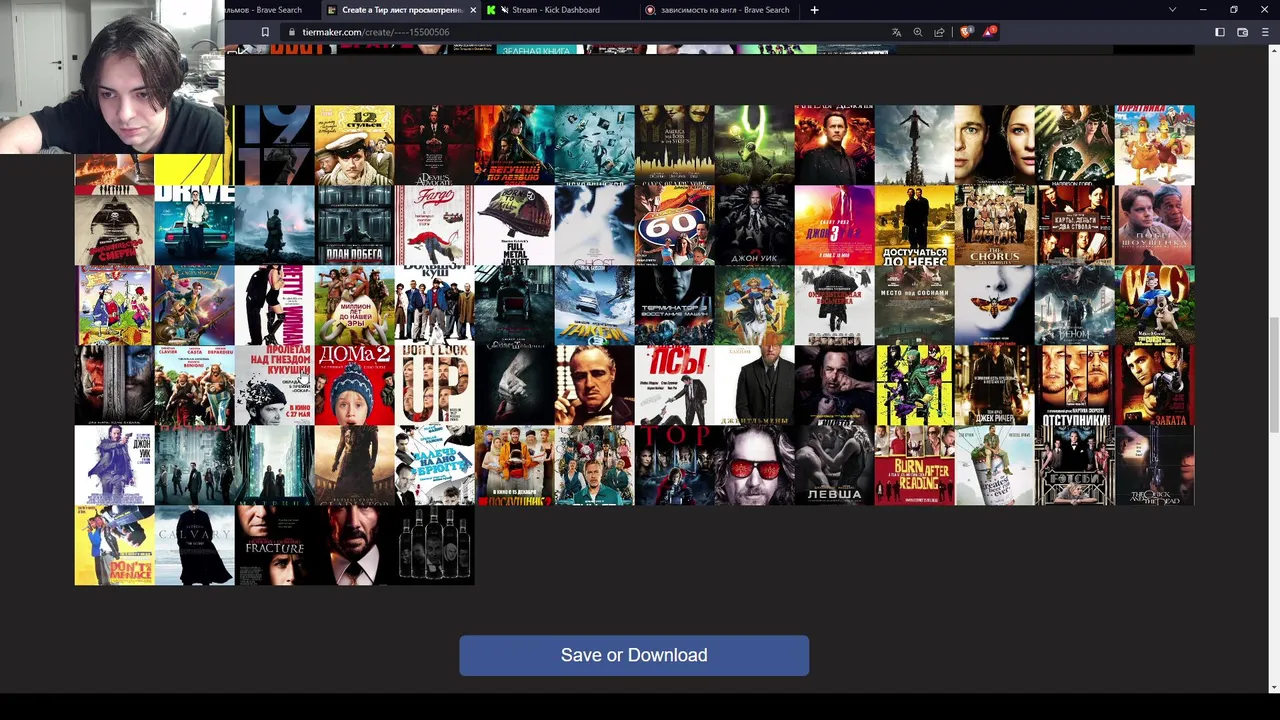Image resolution: width=1280 pixels, height=720 pixels.
Task: Select the Full Metal Jacket poster
Action: (x=514, y=225)
